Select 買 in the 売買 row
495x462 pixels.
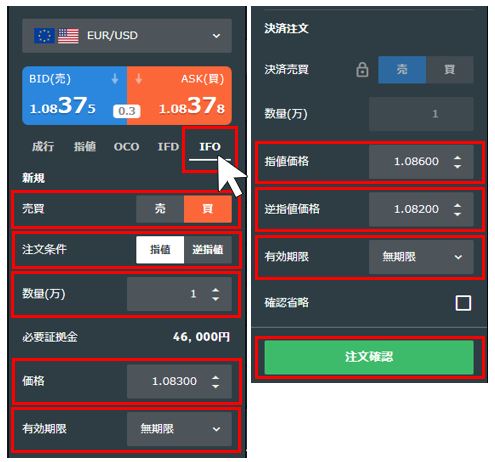pos(208,209)
